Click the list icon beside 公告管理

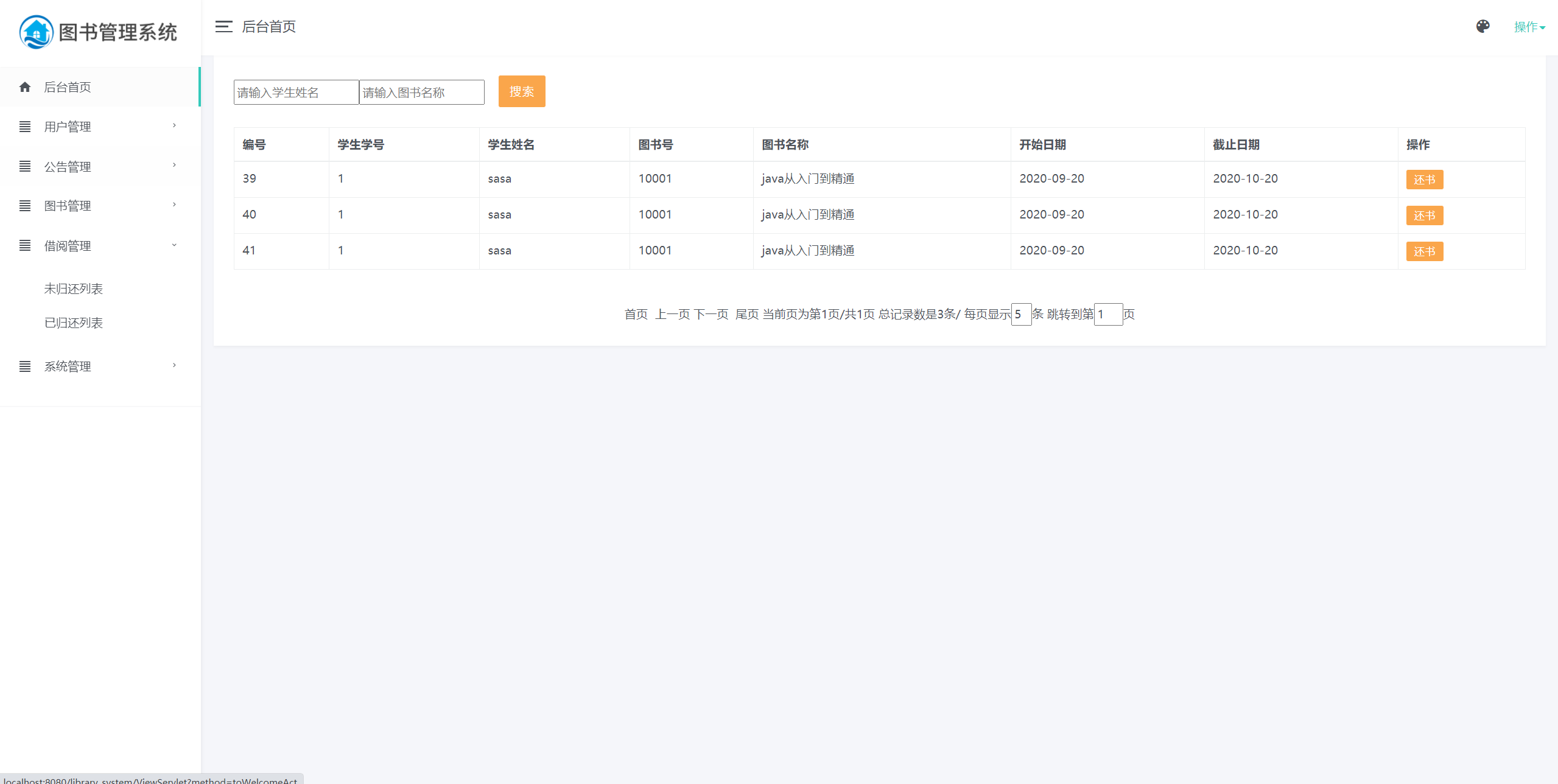25,166
